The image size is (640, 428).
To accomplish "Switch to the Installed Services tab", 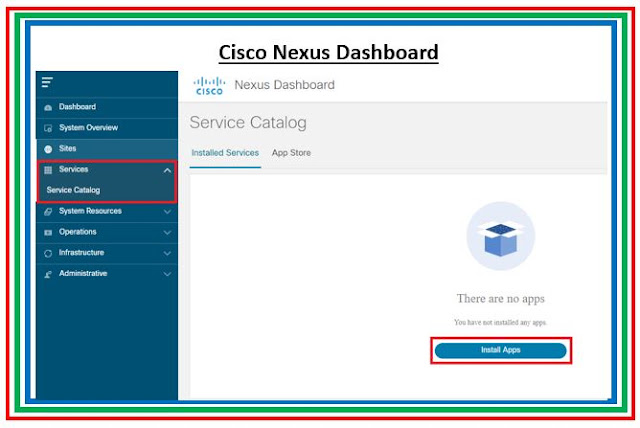I will pos(225,153).
